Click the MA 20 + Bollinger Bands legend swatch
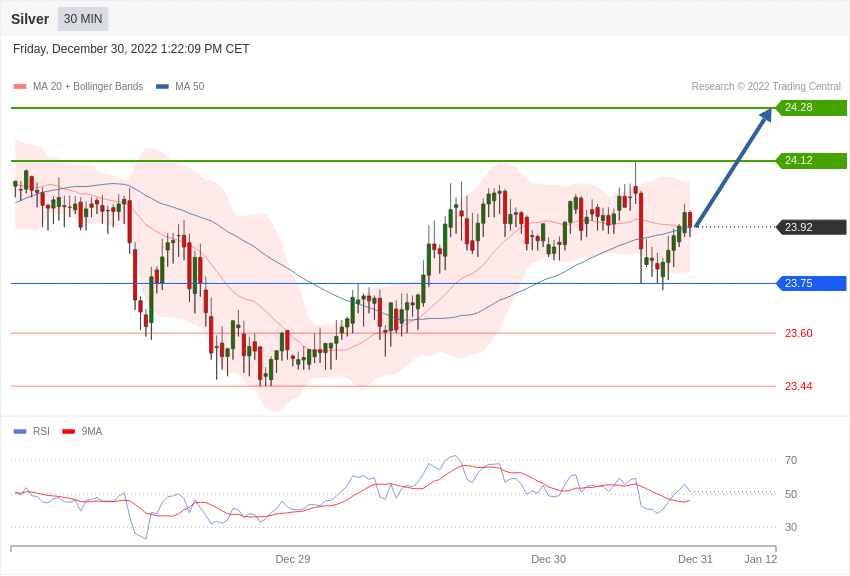Viewport: 850px width, 576px height. click(20, 87)
